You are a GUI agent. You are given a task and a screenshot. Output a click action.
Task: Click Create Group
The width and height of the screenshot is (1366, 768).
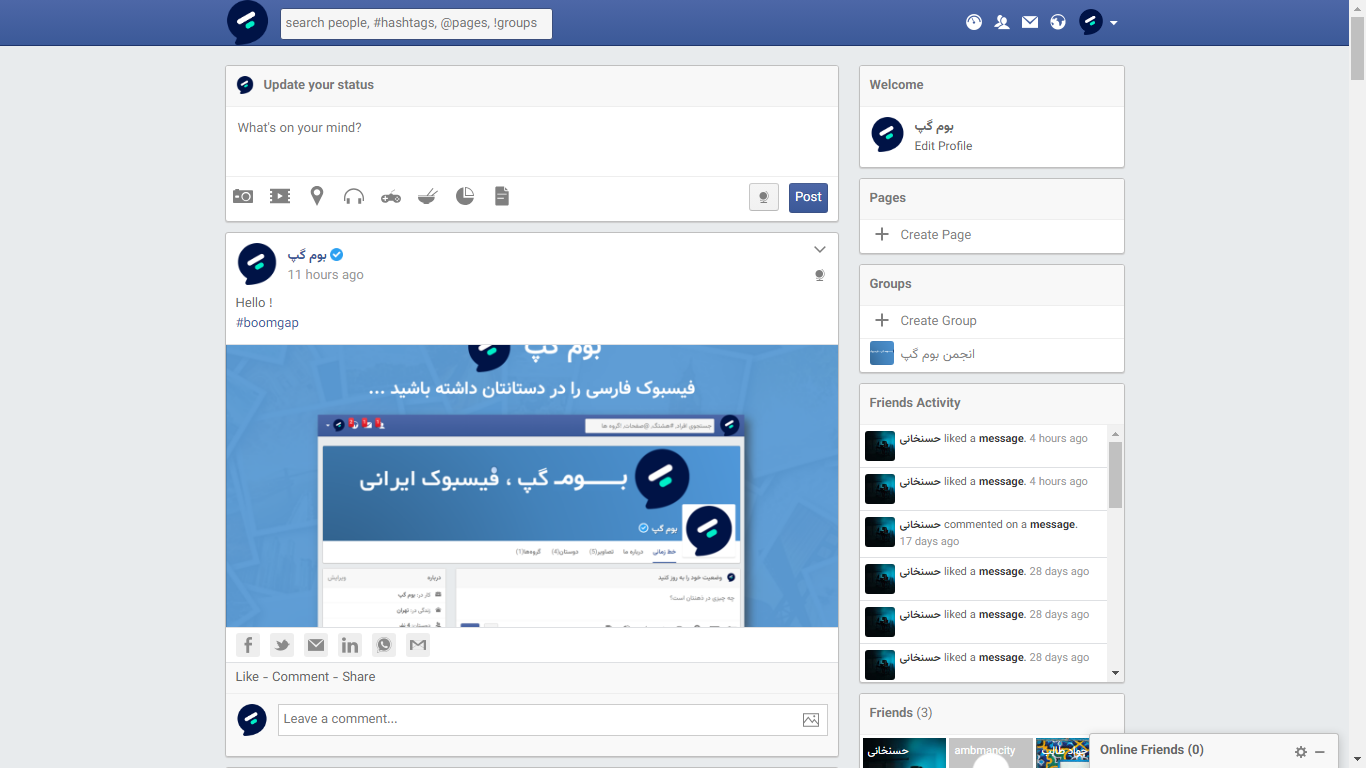(x=938, y=321)
